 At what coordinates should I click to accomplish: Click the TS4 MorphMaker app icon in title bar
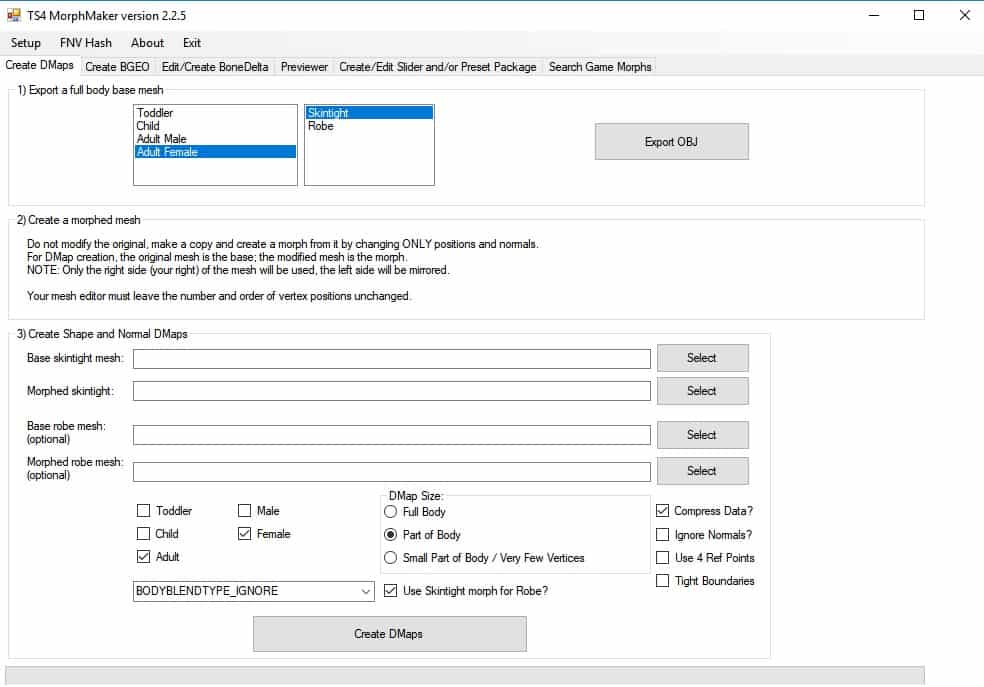pos(14,15)
